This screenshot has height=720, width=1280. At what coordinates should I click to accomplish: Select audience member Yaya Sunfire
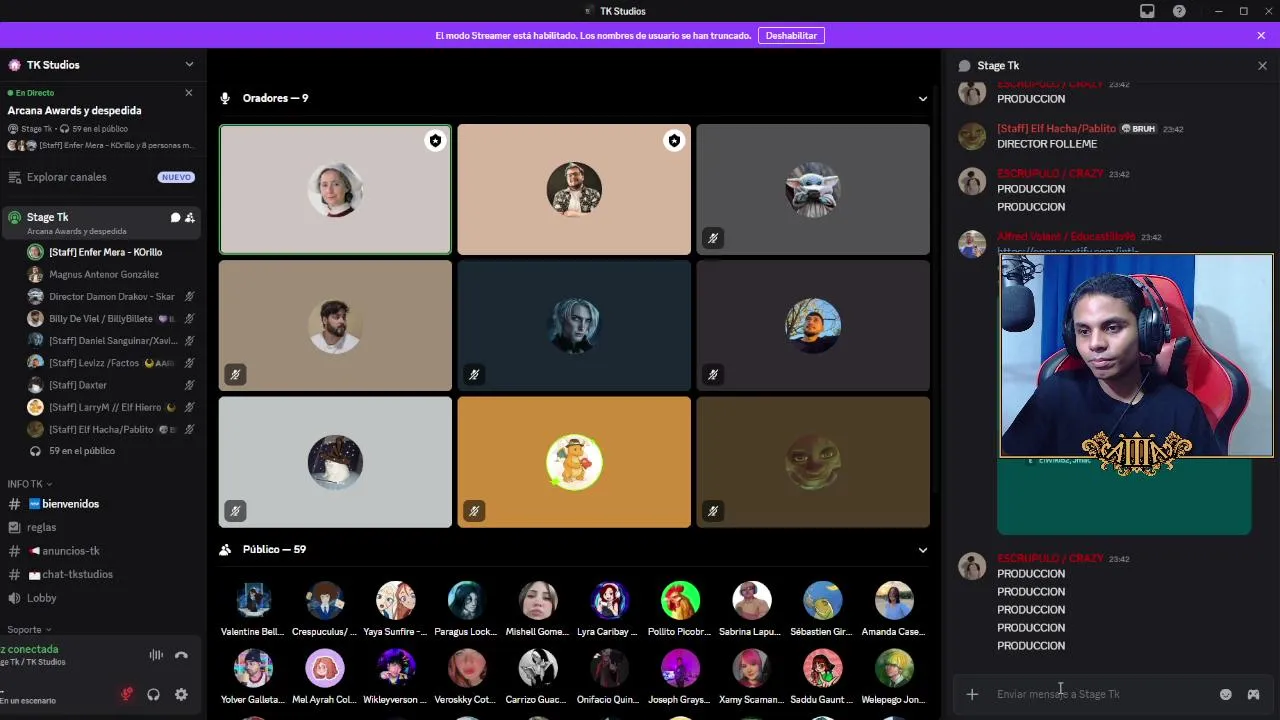[x=395, y=609]
